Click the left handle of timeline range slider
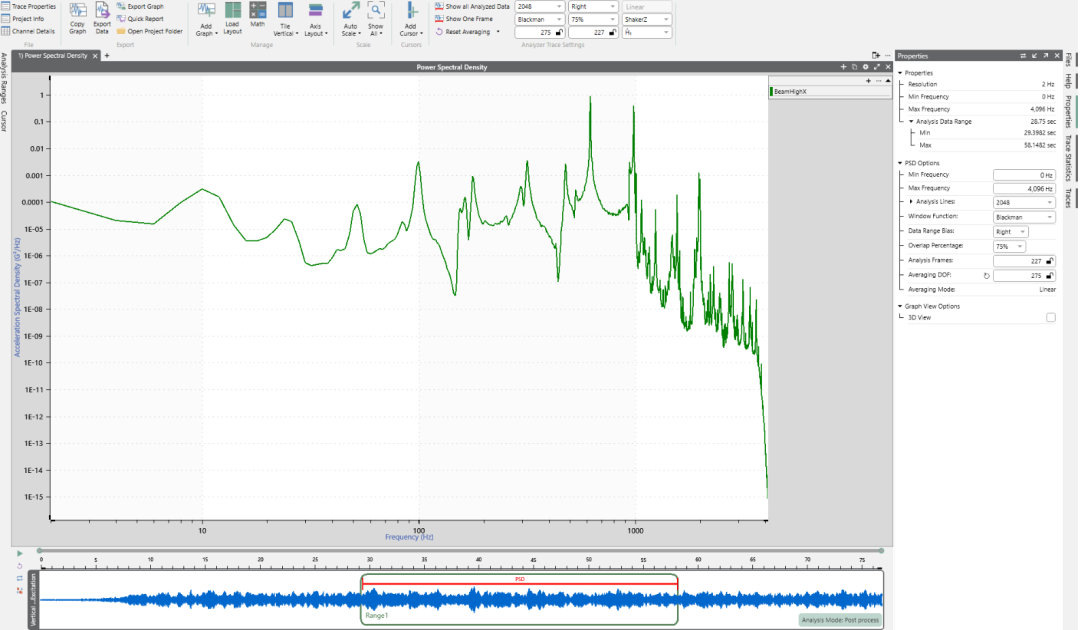The height and width of the screenshot is (630, 1080). click(40, 551)
